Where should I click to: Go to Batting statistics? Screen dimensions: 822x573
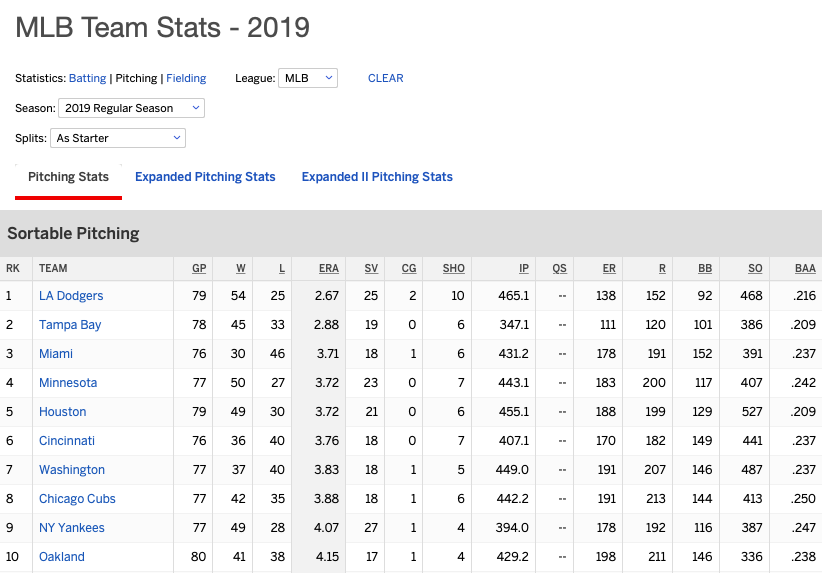click(87, 78)
